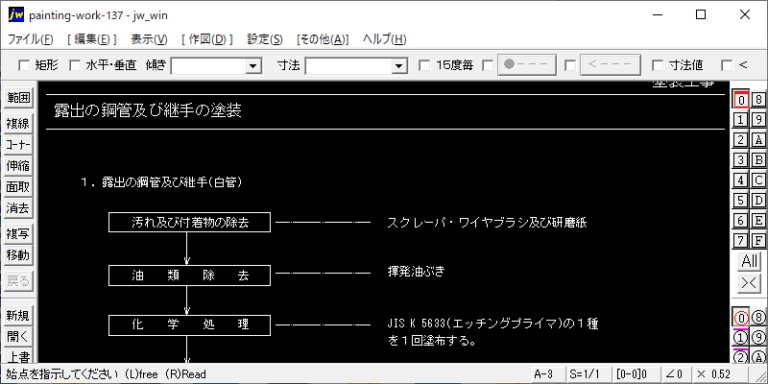Open the 寸法 dimension dropdown

[400, 66]
